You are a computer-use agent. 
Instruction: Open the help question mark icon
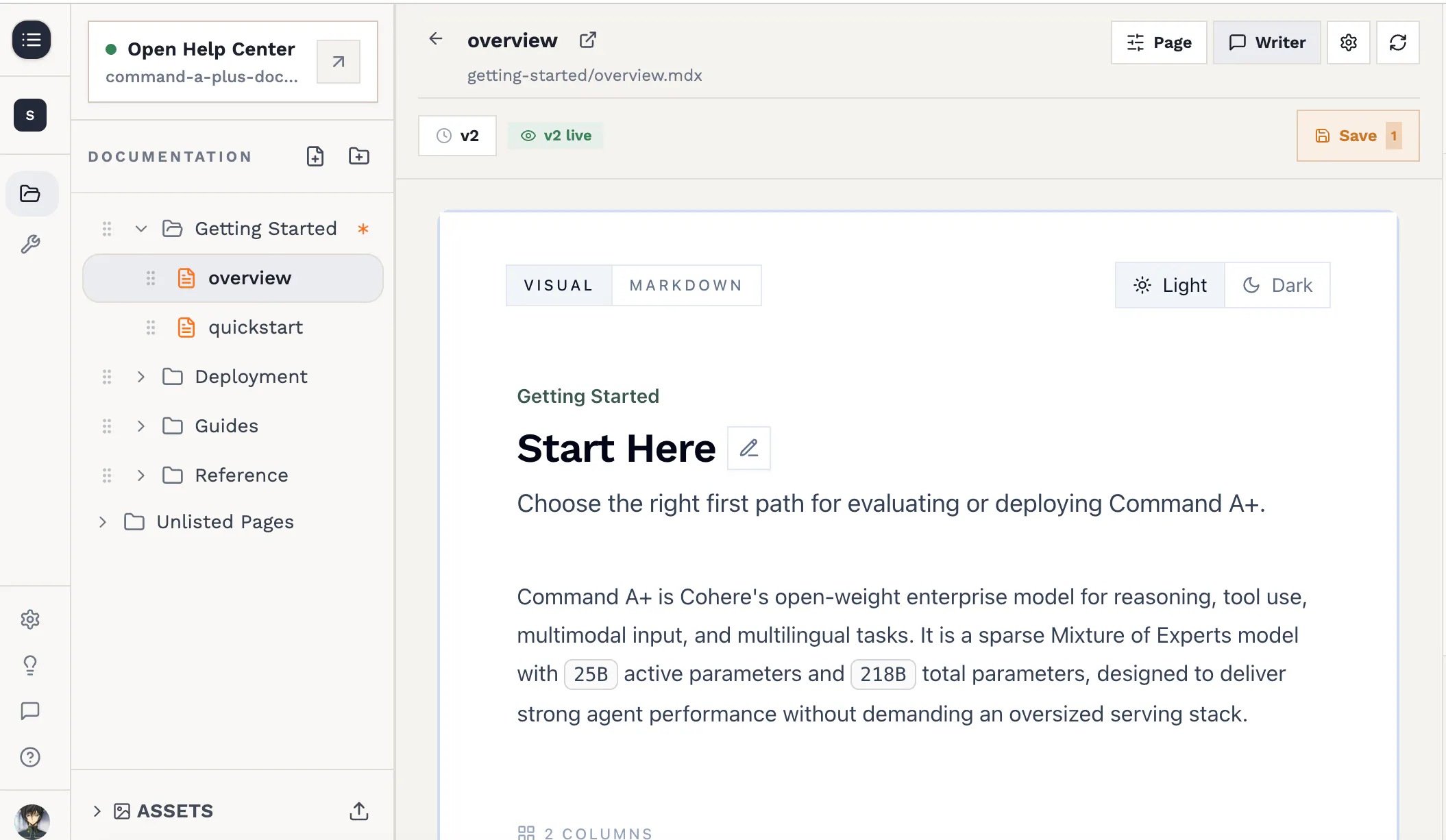pyautogui.click(x=30, y=757)
